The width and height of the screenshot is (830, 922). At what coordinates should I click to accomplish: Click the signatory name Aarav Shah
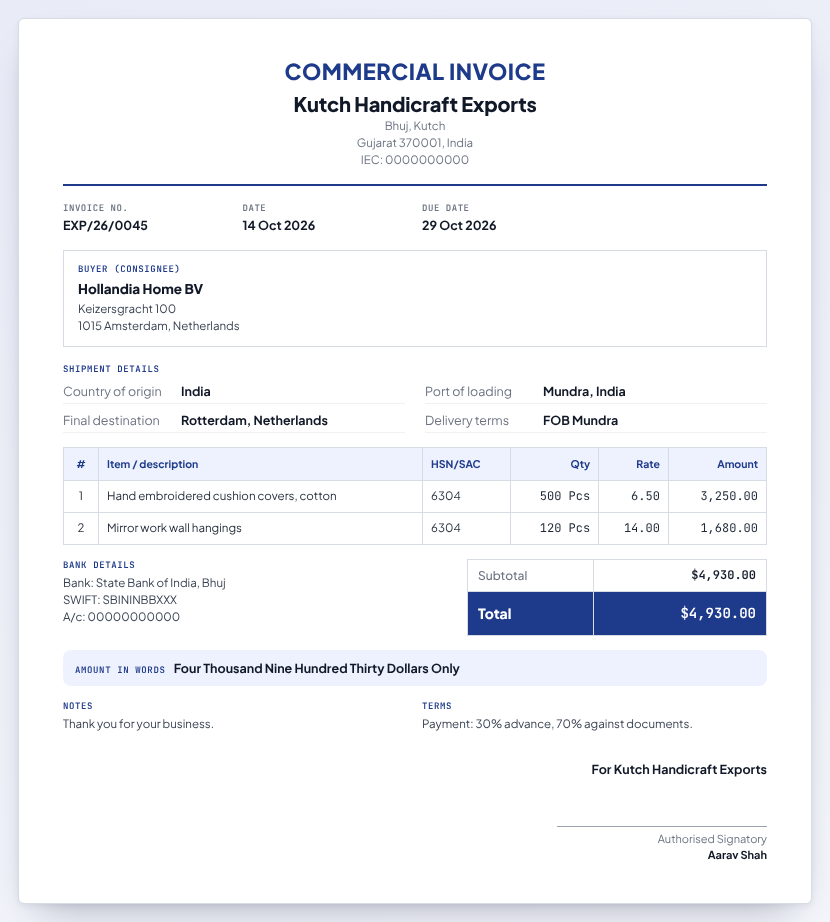pyautogui.click(x=737, y=855)
